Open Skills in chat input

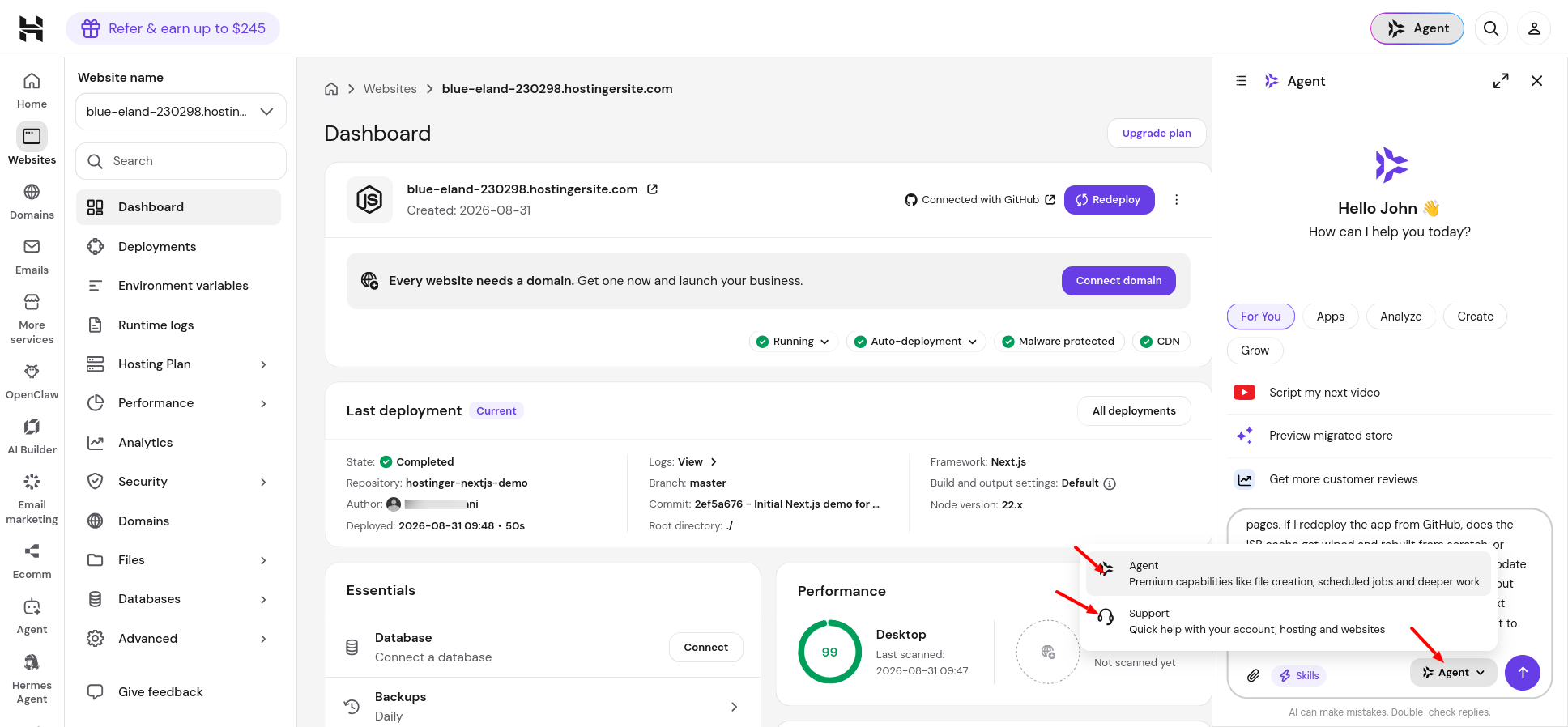(1299, 675)
